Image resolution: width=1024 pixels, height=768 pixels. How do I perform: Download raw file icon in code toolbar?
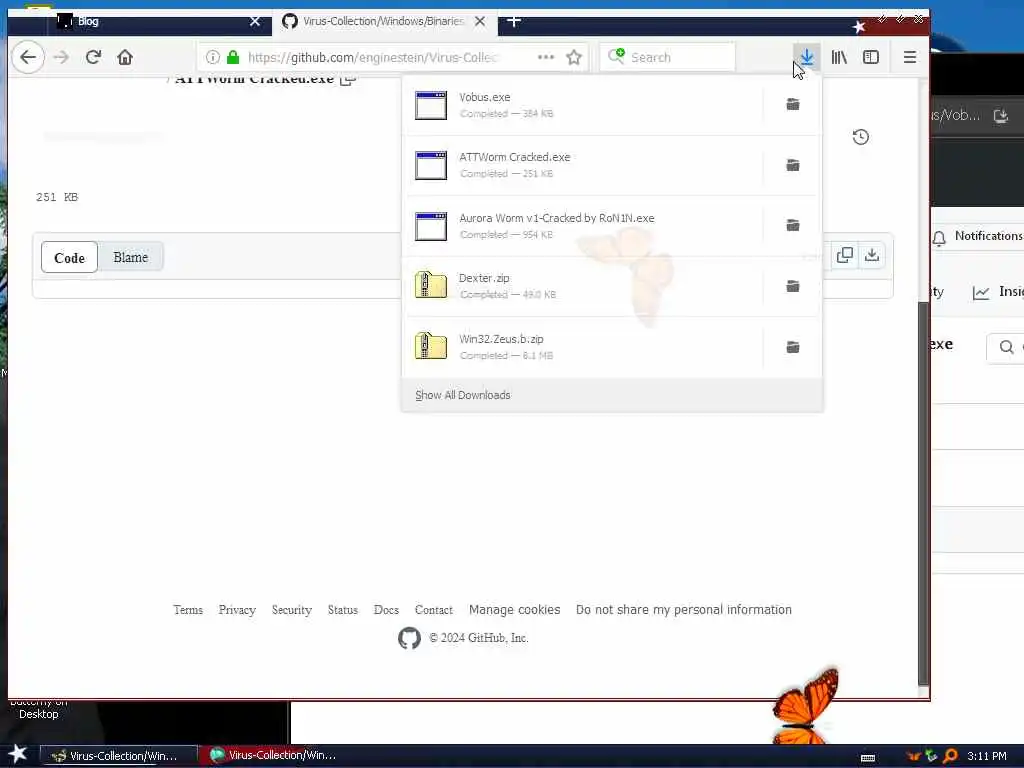point(872,255)
